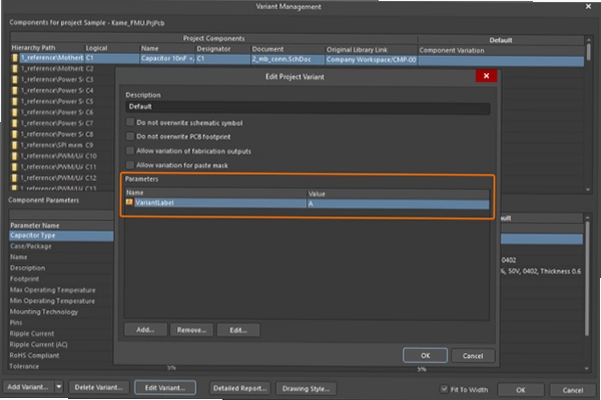Click the Component Variation column header

coord(501,51)
